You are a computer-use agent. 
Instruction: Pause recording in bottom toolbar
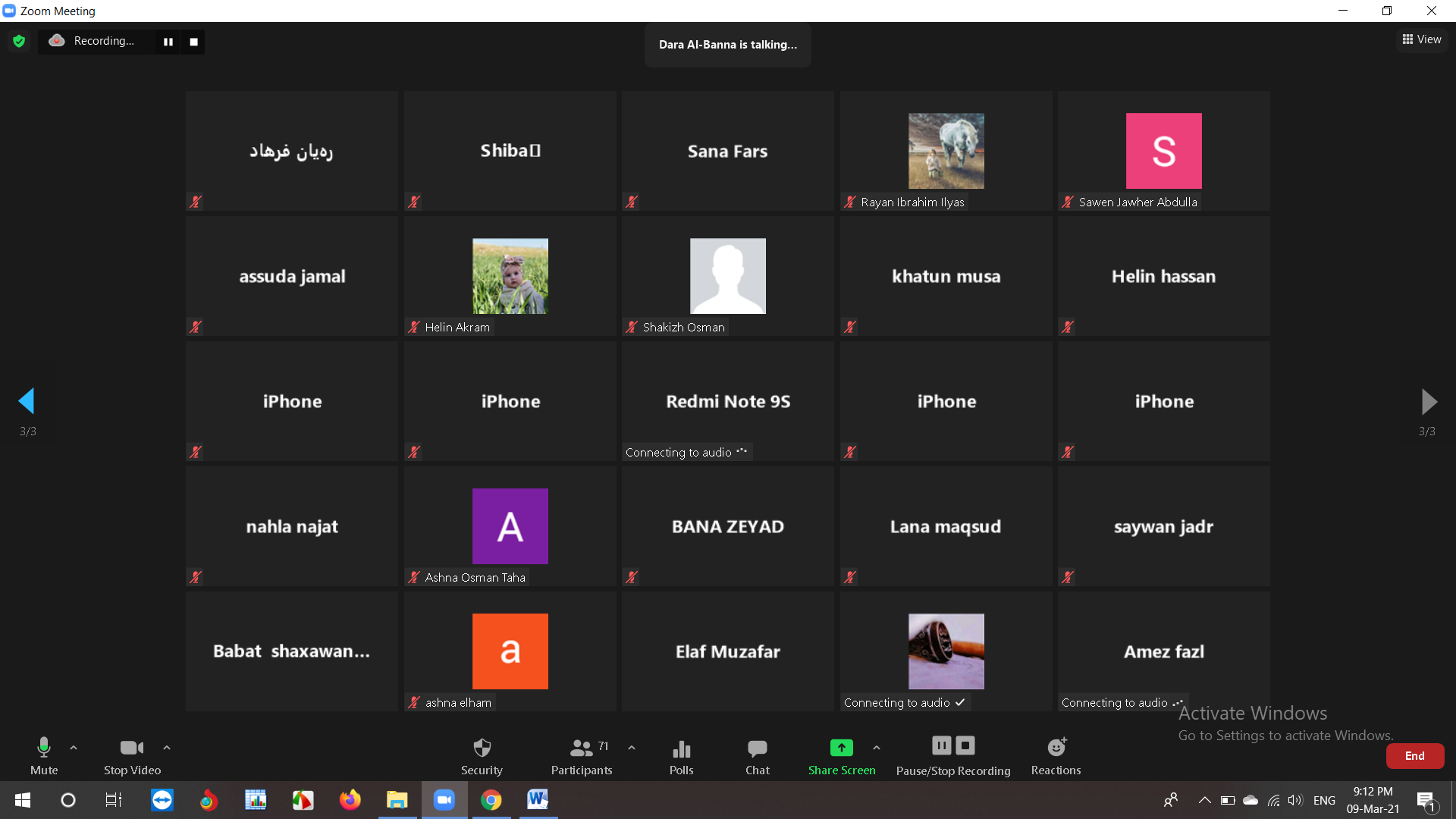pyautogui.click(x=942, y=745)
